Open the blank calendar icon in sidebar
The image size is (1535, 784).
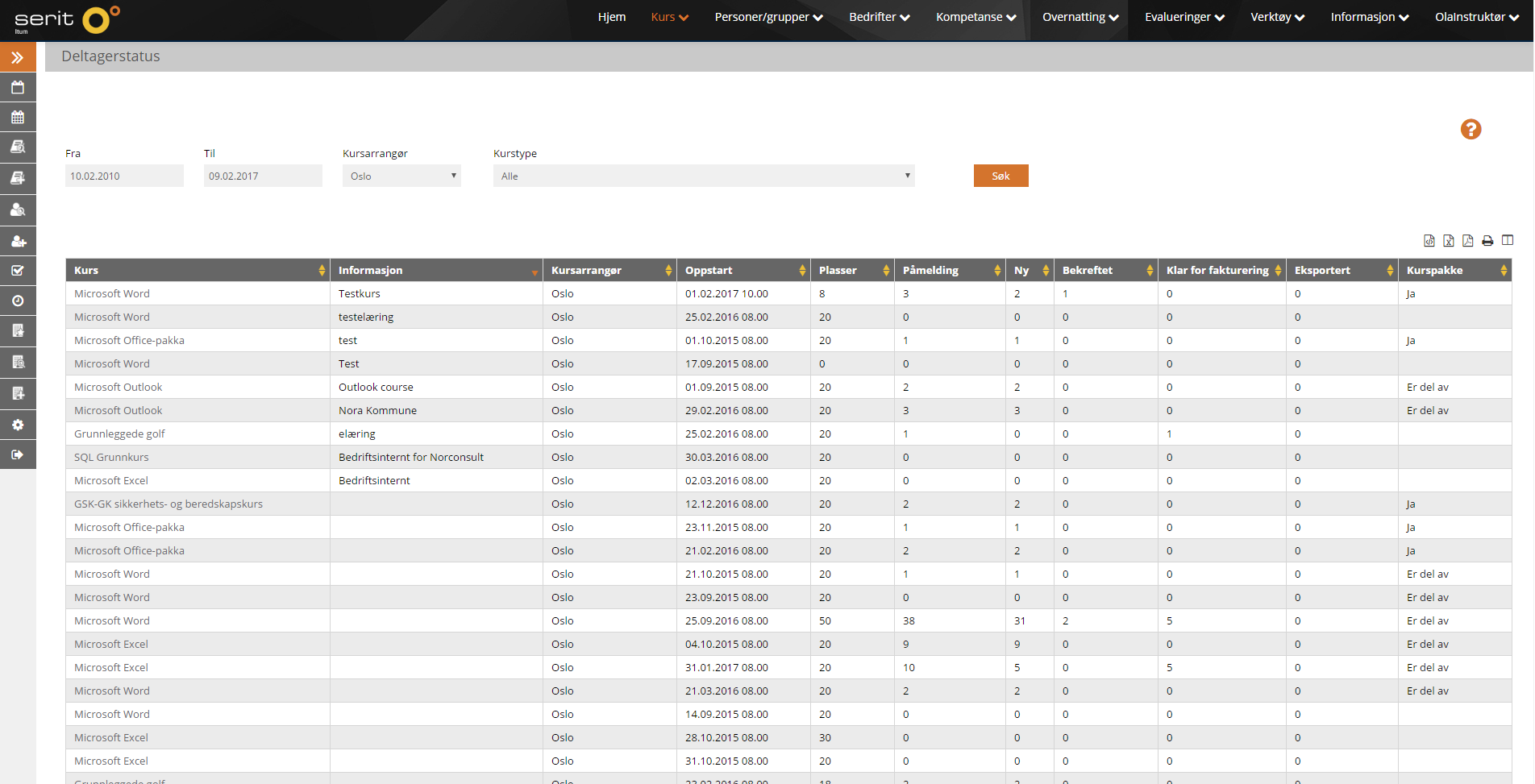pyautogui.click(x=18, y=87)
